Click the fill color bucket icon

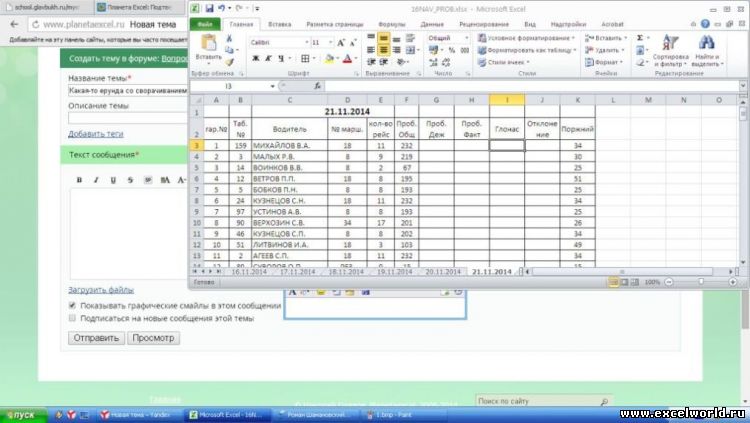point(329,58)
